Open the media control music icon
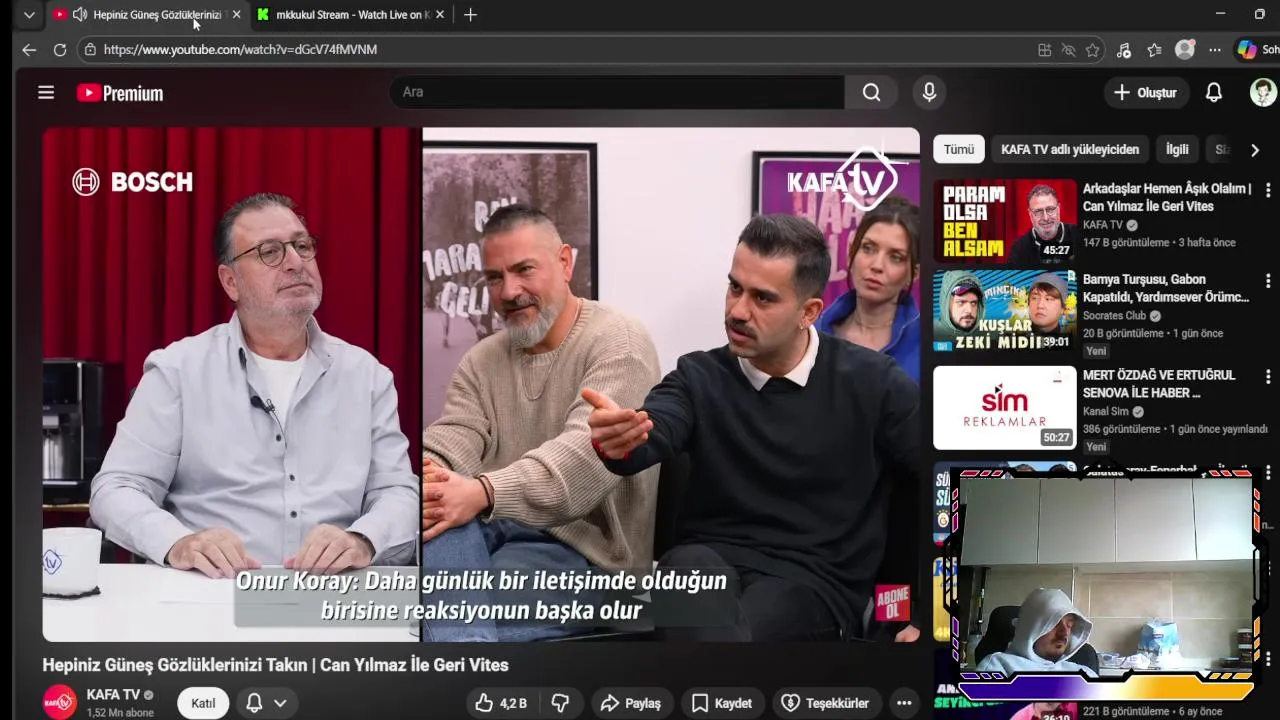Viewport: 1280px width, 720px height. [x=1124, y=50]
